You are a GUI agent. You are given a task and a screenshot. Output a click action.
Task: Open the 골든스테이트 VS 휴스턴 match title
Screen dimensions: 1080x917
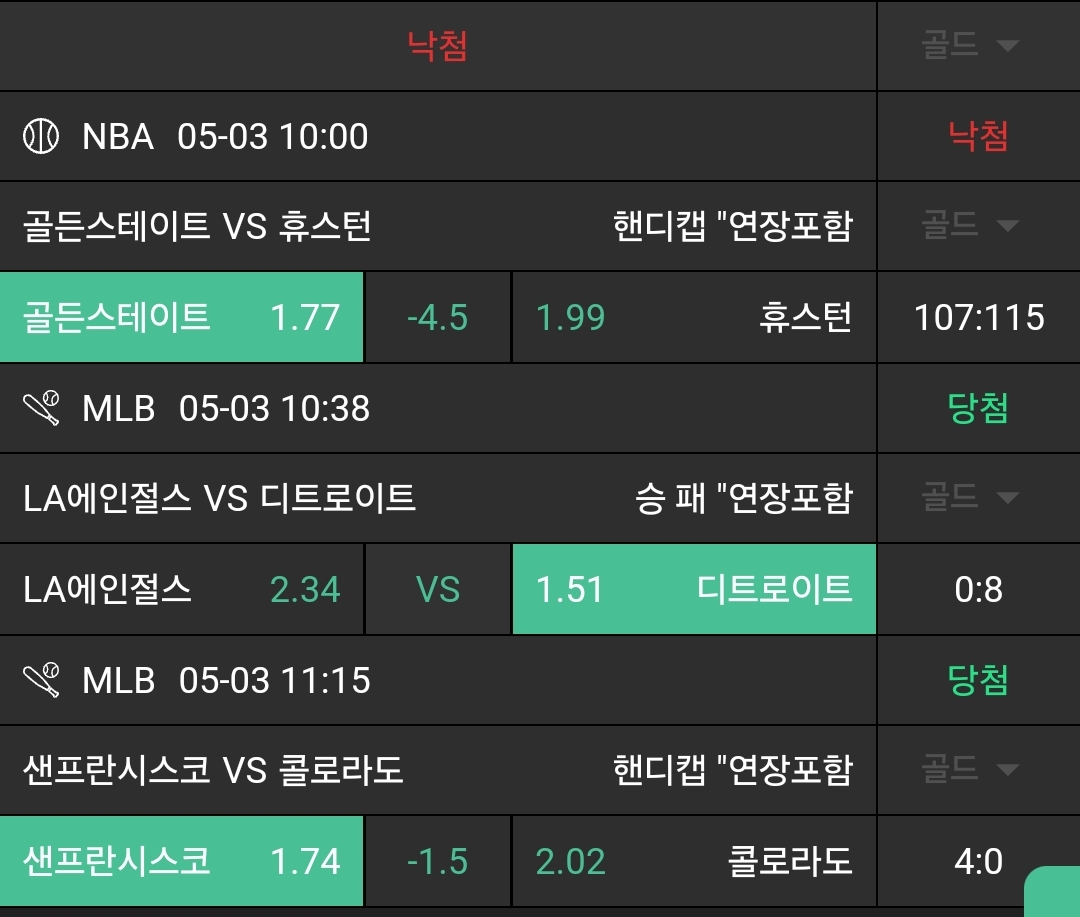[197, 227]
